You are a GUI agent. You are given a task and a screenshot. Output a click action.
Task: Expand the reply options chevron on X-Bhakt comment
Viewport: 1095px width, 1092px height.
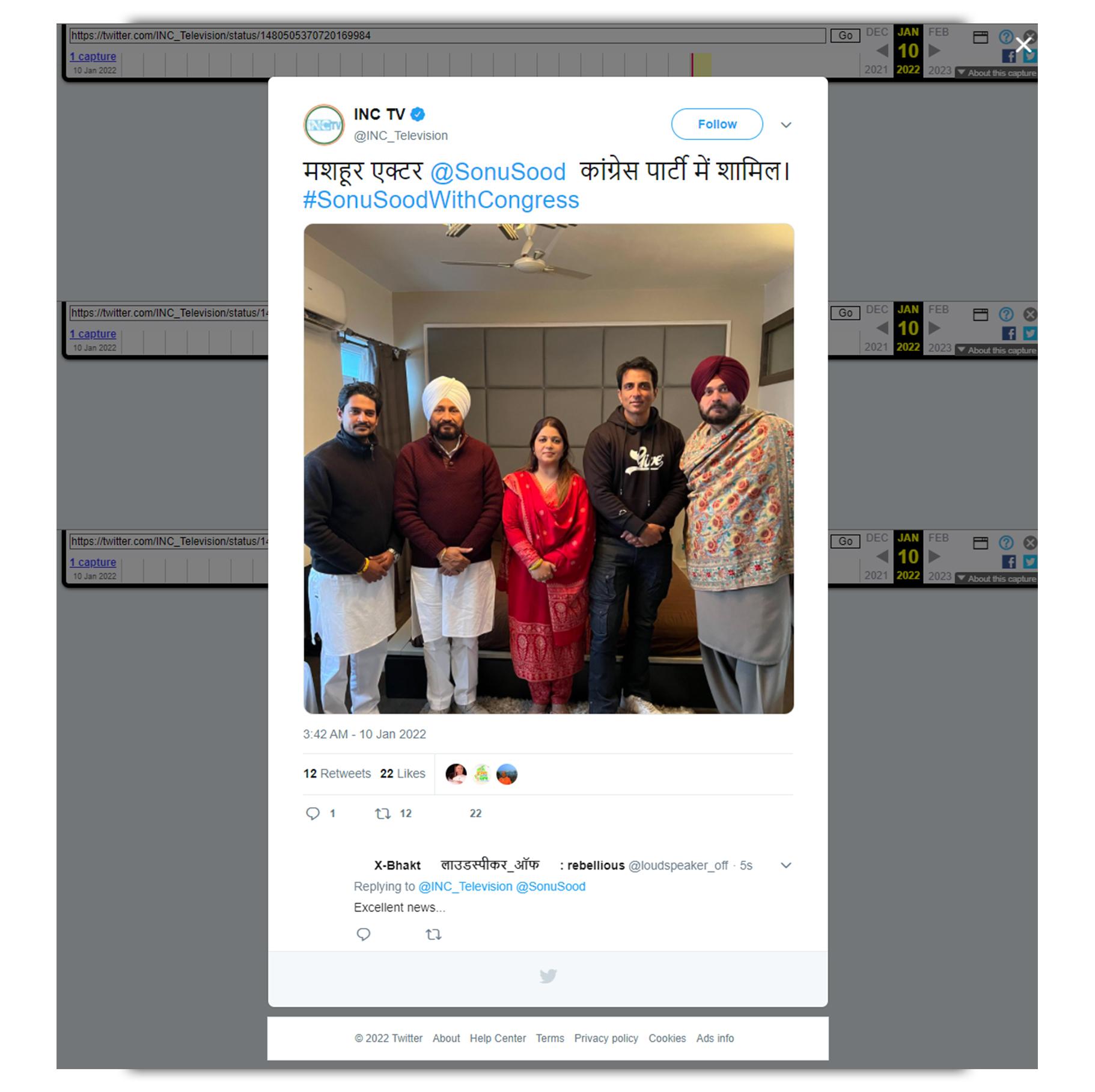785,865
